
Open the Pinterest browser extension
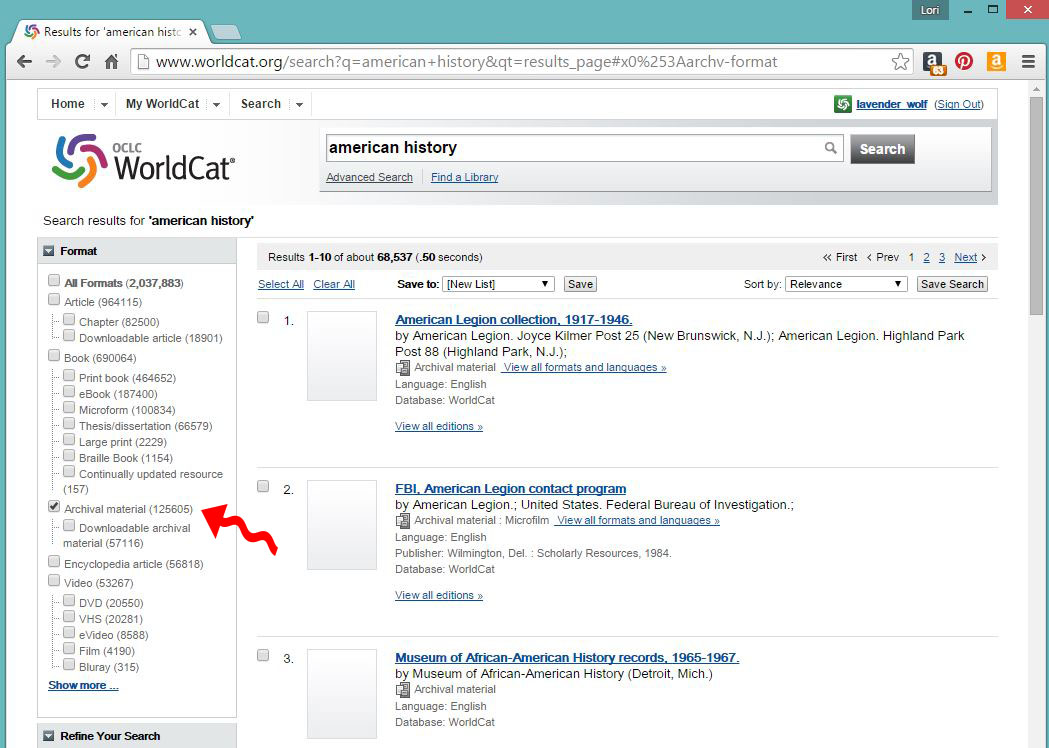point(963,61)
